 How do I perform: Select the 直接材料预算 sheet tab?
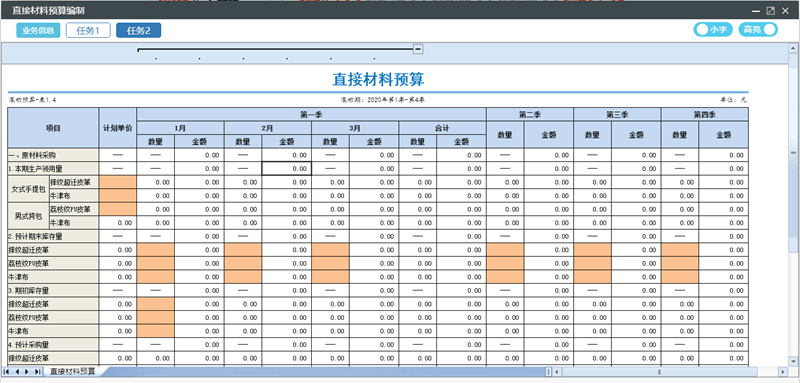click(72, 371)
